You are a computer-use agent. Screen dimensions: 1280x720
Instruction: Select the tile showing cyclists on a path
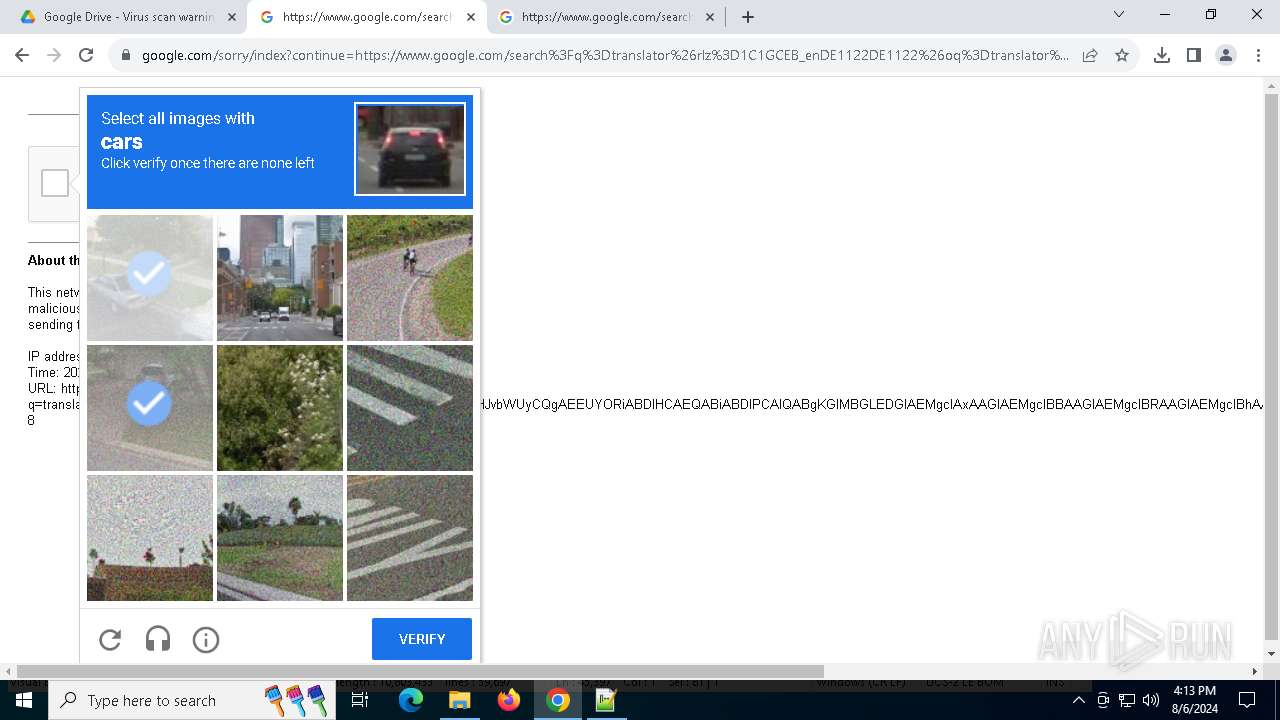(x=410, y=278)
